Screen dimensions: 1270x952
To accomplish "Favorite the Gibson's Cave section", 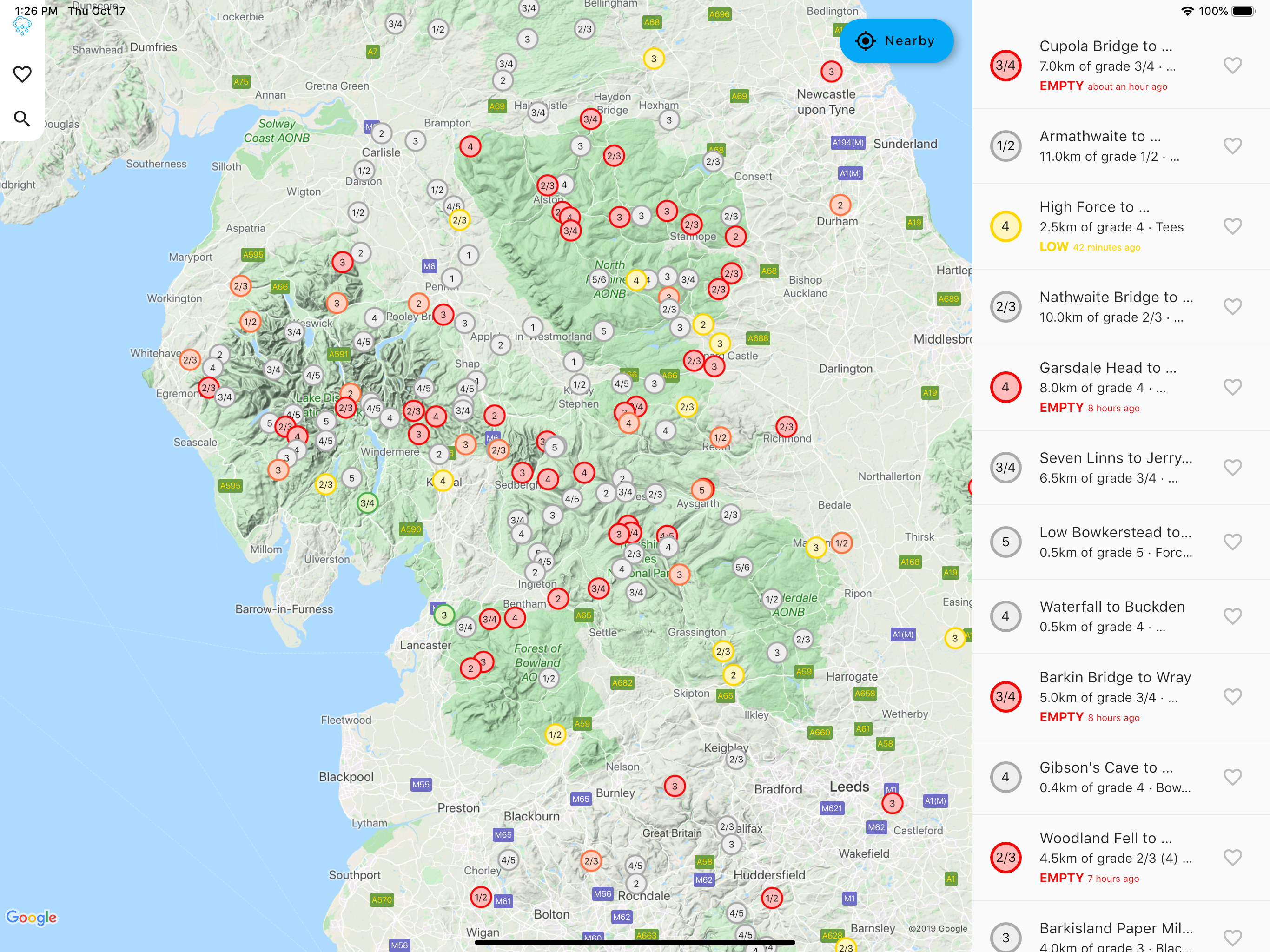I will click(x=1232, y=777).
